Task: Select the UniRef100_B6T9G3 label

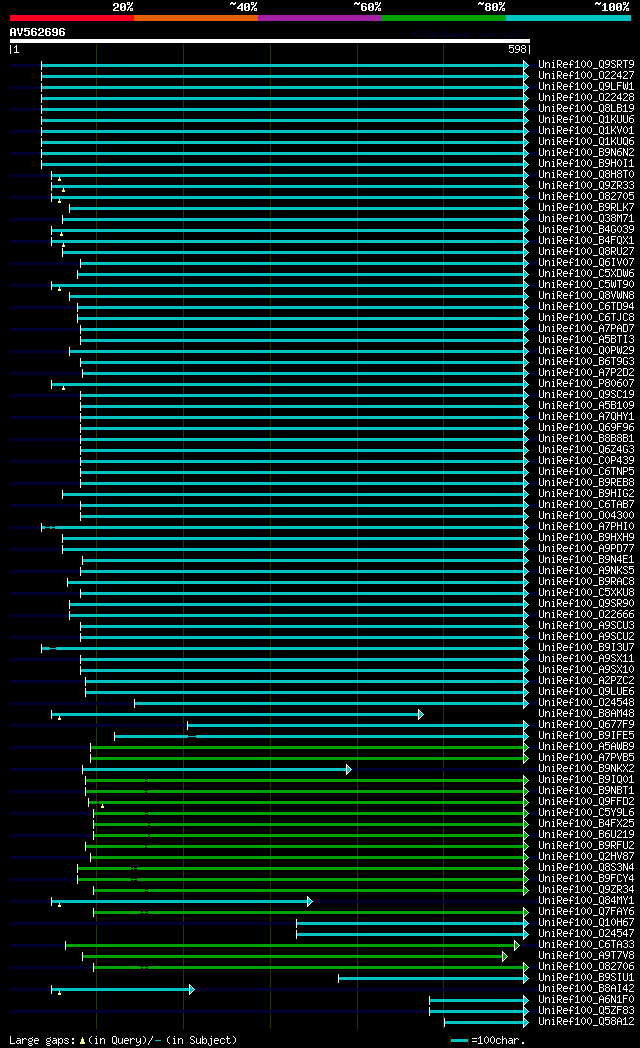Action: tap(587, 362)
